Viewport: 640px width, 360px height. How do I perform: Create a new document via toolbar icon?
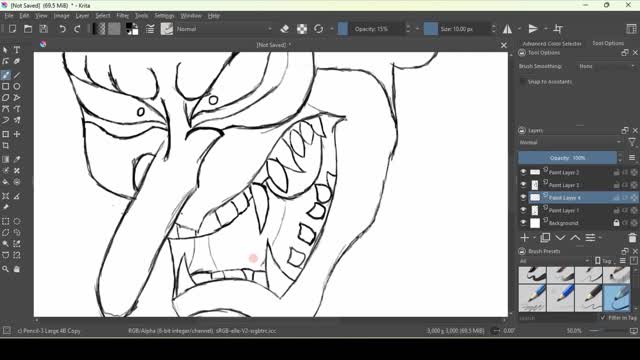pyautogui.click(x=12, y=29)
